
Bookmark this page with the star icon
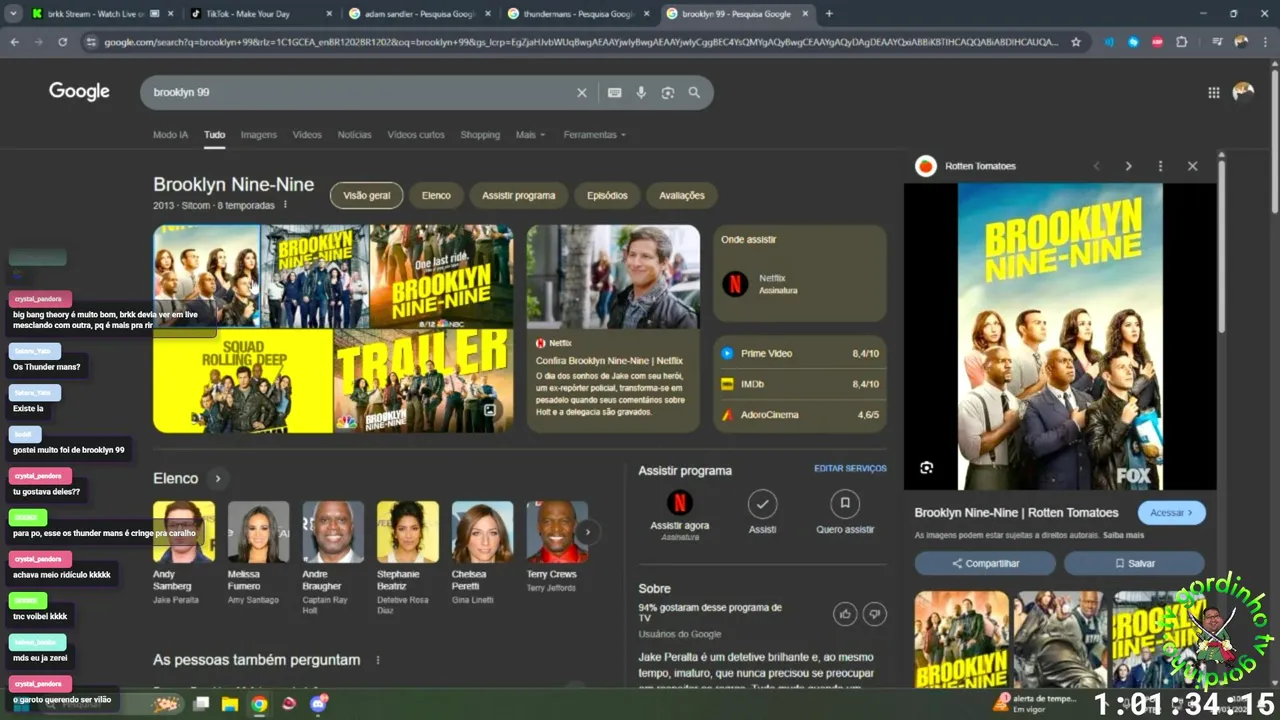tap(1076, 42)
